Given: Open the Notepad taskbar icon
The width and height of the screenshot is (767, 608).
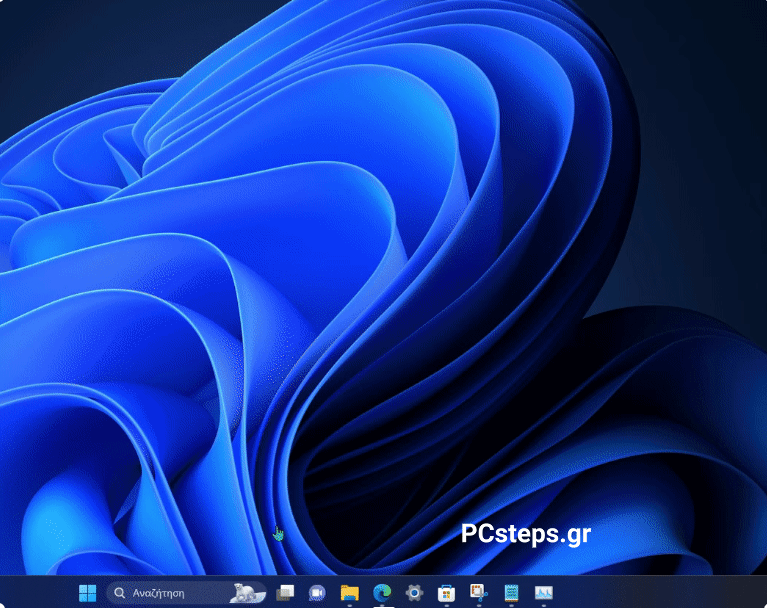Looking at the screenshot, I should (x=511, y=593).
